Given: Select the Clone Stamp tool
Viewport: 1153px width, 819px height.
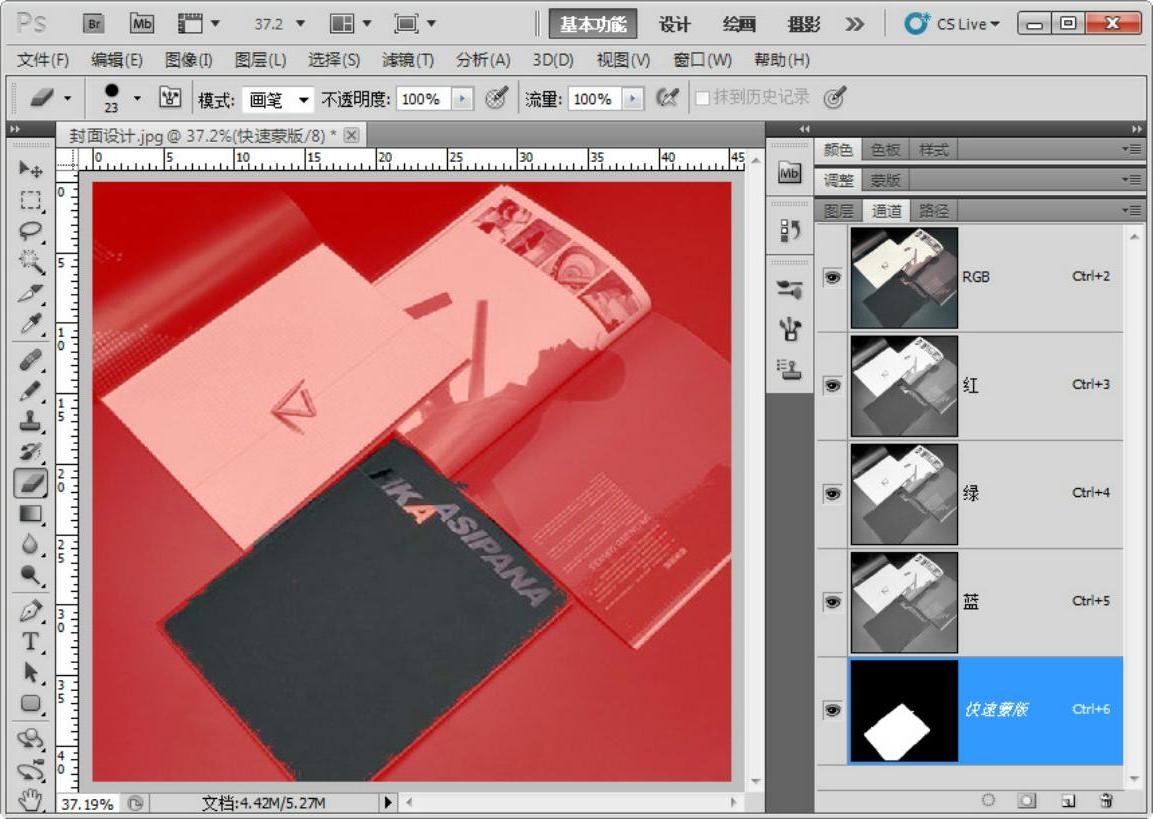Looking at the screenshot, I should 31,420.
